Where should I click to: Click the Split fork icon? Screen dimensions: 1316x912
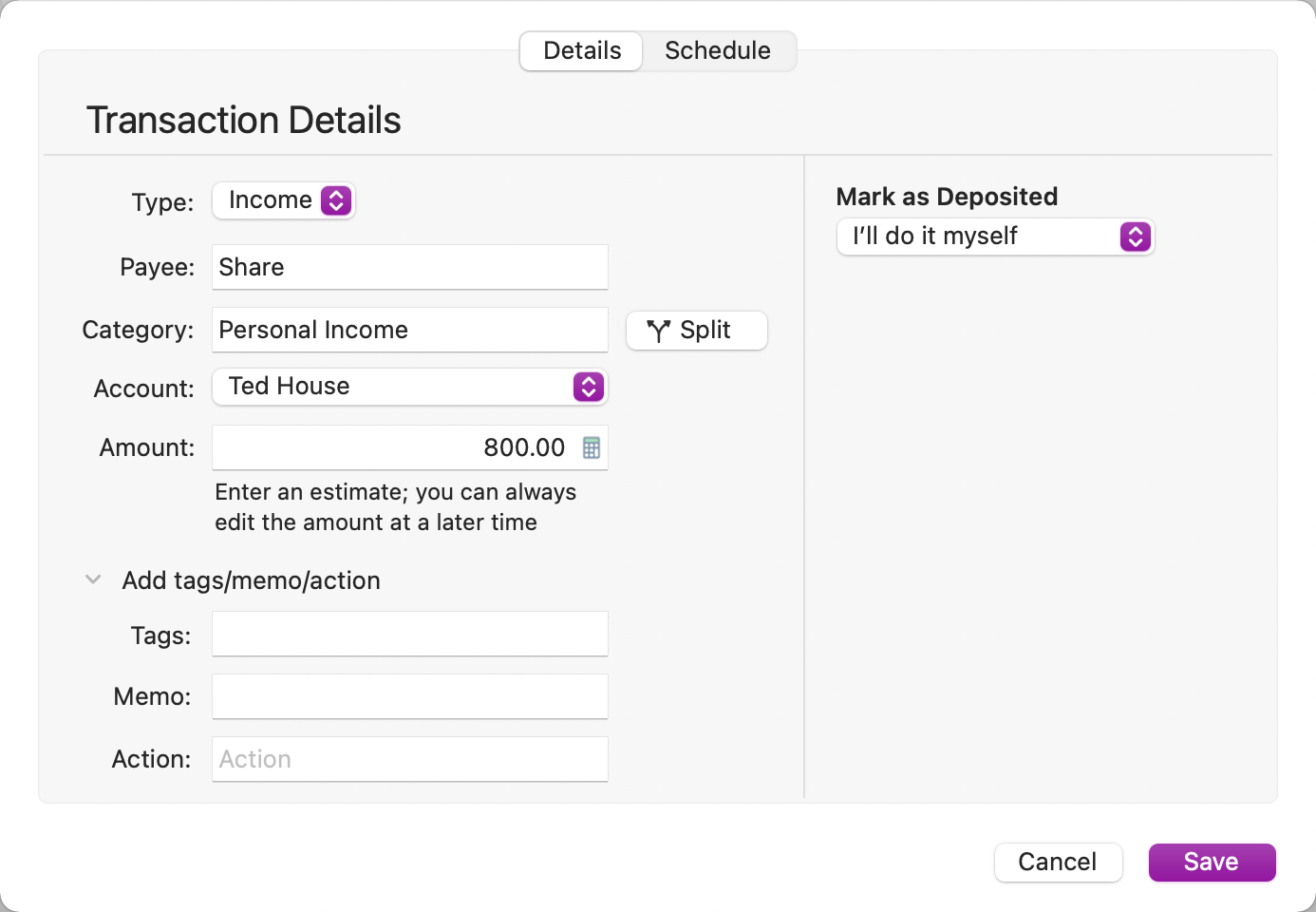point(658,331)
